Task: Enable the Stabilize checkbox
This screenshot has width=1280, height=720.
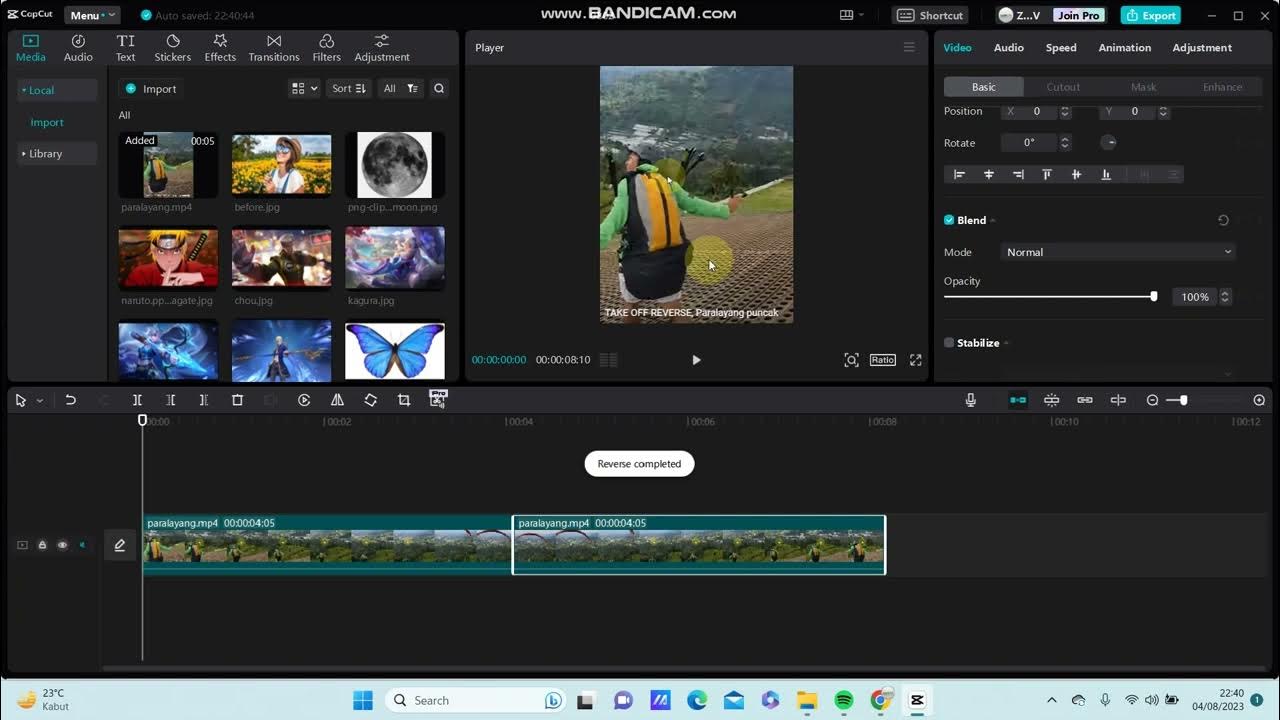Action: pyautogui.click(x=949, y=343)
